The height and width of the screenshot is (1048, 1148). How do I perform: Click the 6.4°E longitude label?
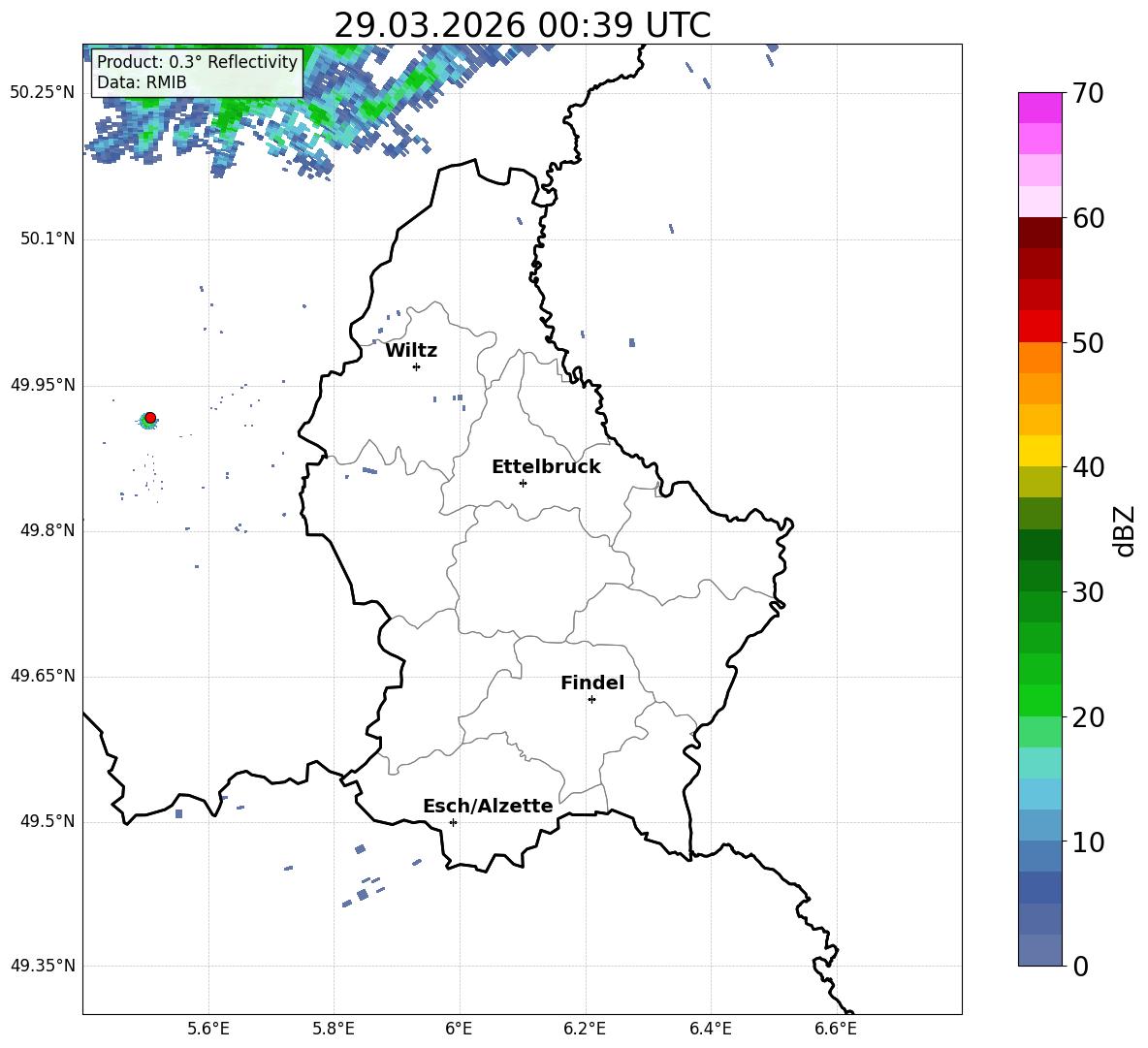[x=710, y=1029]
